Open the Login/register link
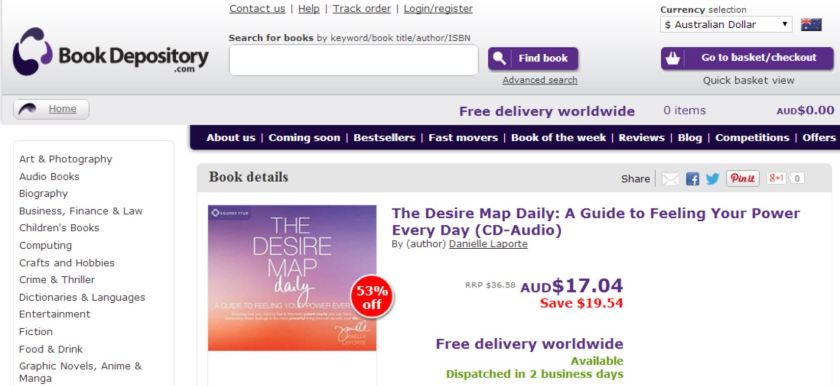The image size is (840, 386). 438,9
